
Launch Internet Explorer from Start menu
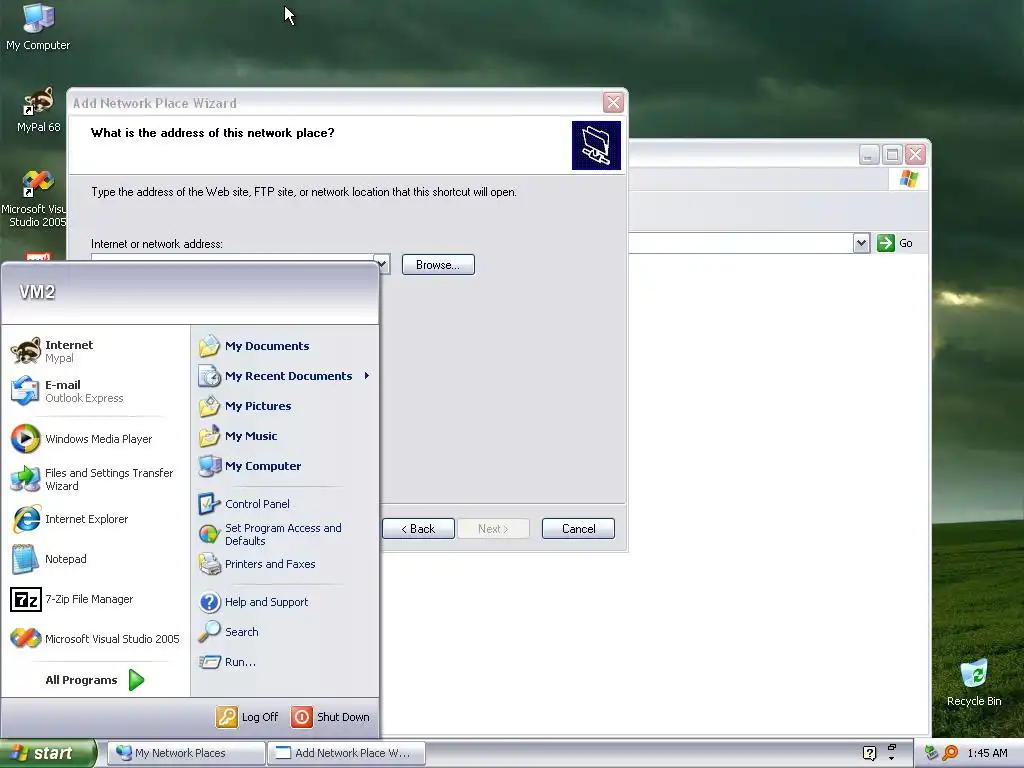[x=95, y=519]
